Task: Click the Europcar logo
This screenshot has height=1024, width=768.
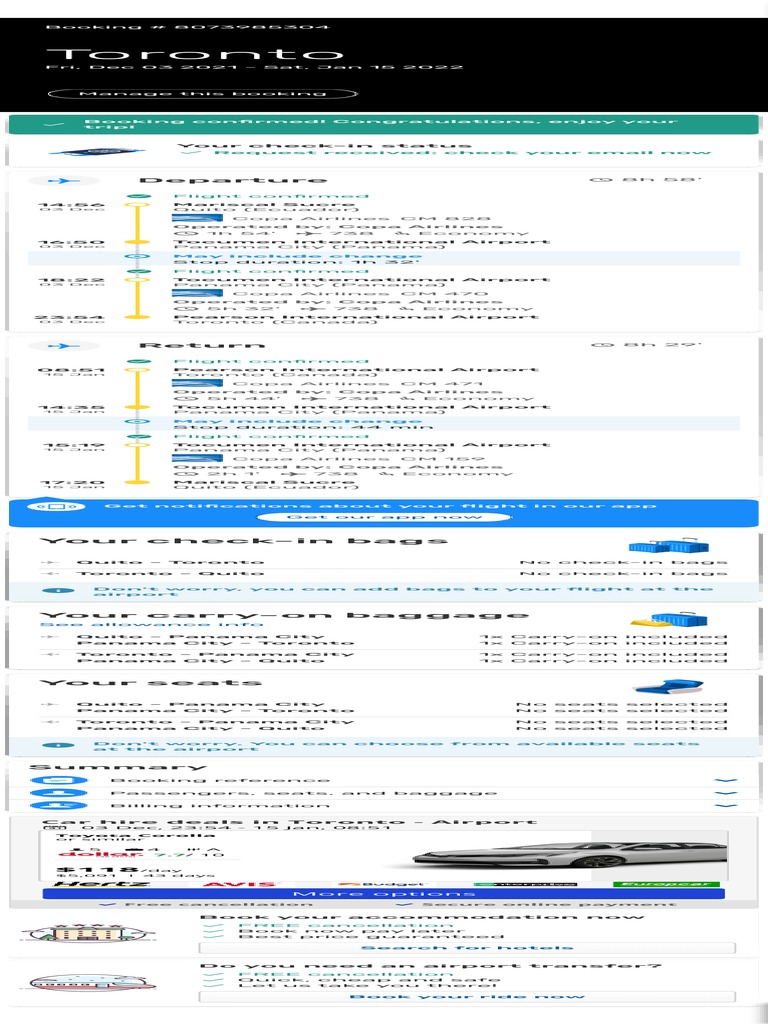Action: tap(666, 884)
